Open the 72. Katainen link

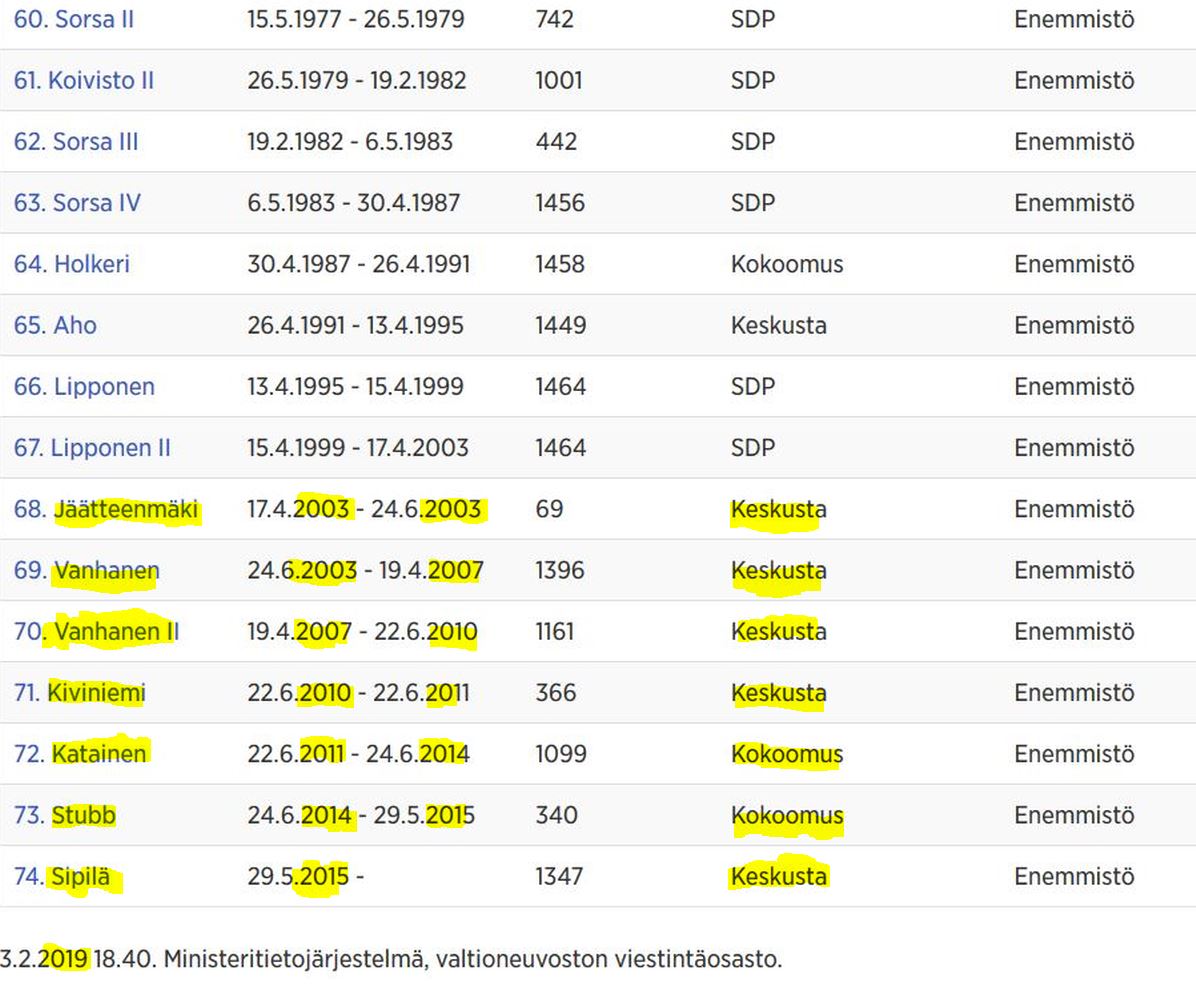(81, 754)
